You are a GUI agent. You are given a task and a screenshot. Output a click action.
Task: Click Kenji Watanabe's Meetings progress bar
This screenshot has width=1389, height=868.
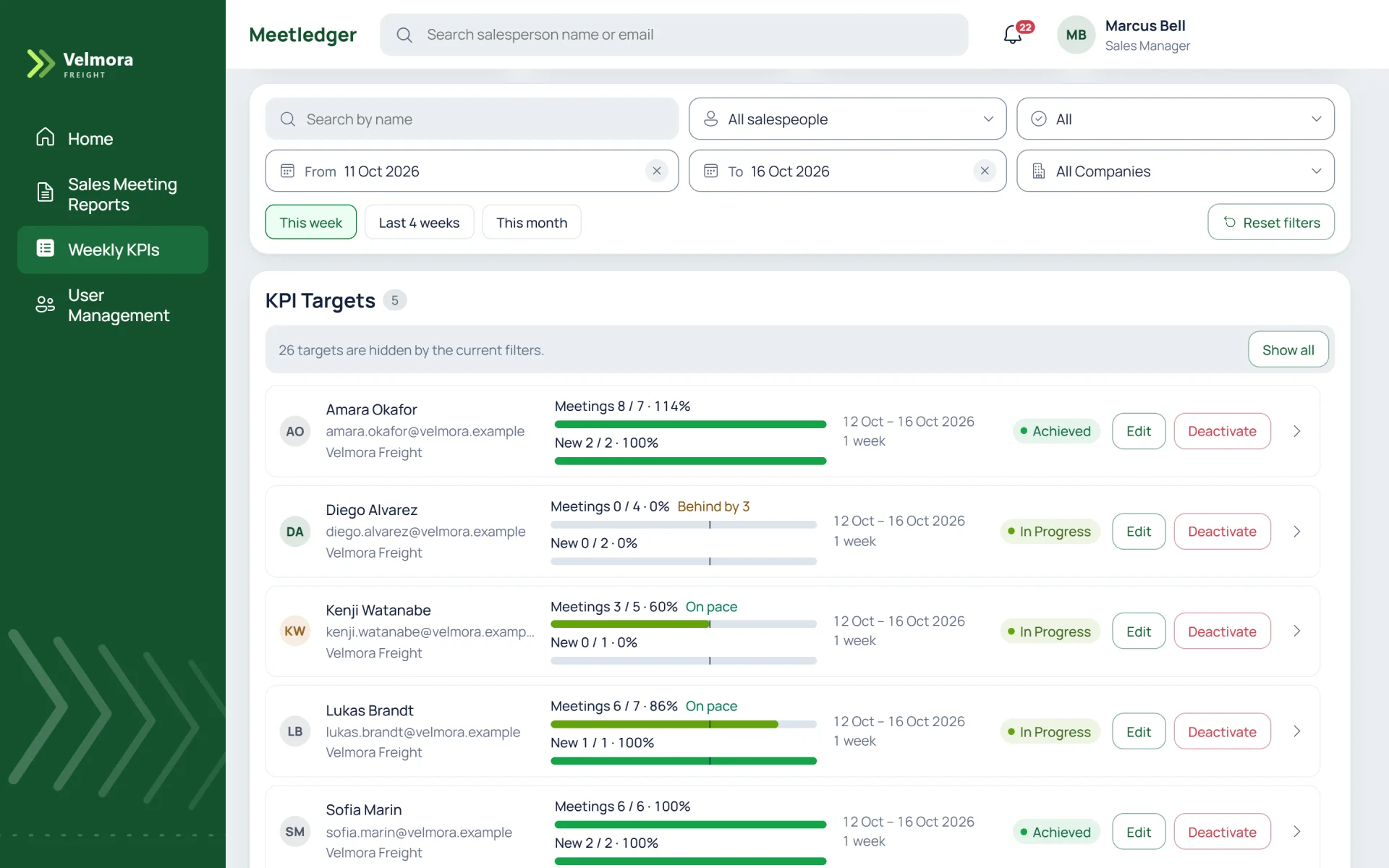[684, 624]
